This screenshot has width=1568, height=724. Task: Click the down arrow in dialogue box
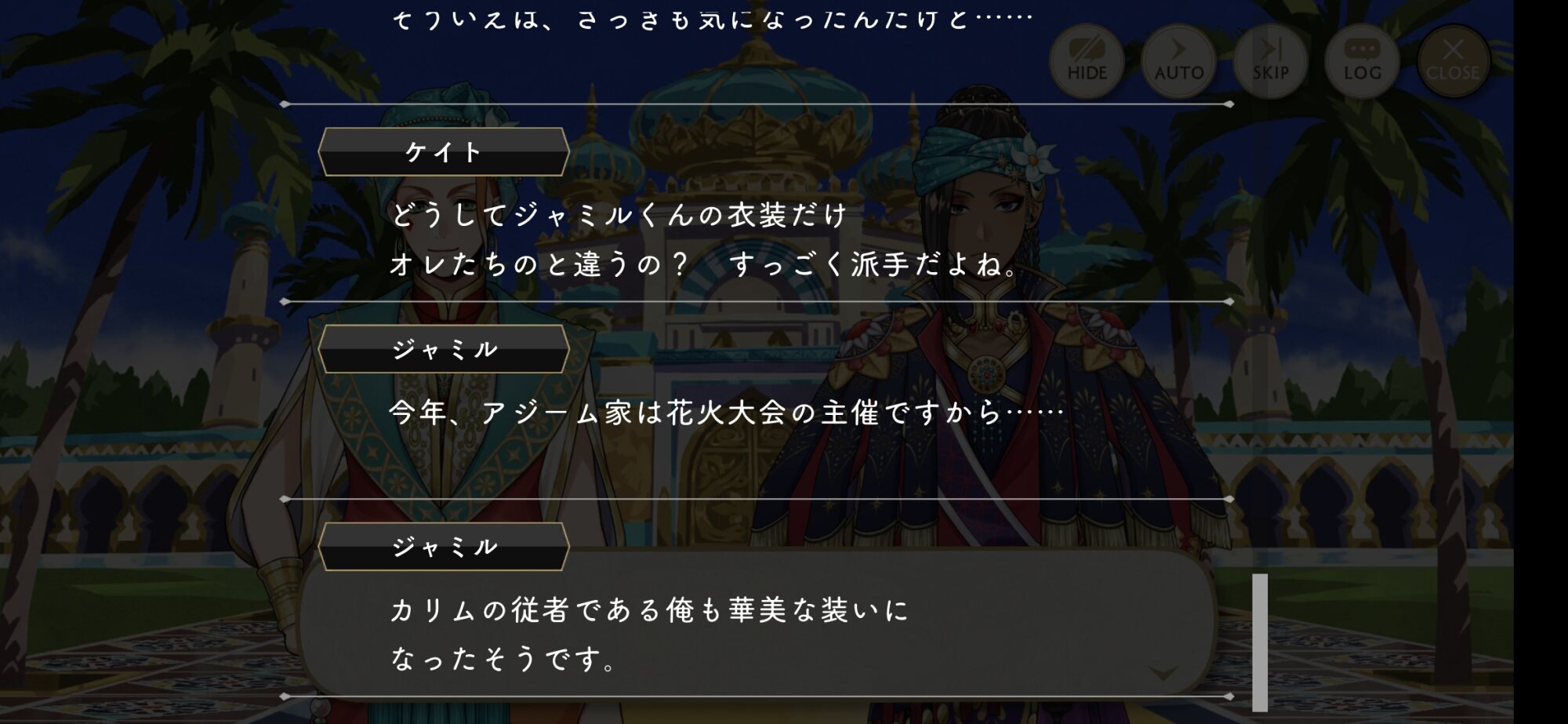pyautogui.click(x=1163, y=673)
